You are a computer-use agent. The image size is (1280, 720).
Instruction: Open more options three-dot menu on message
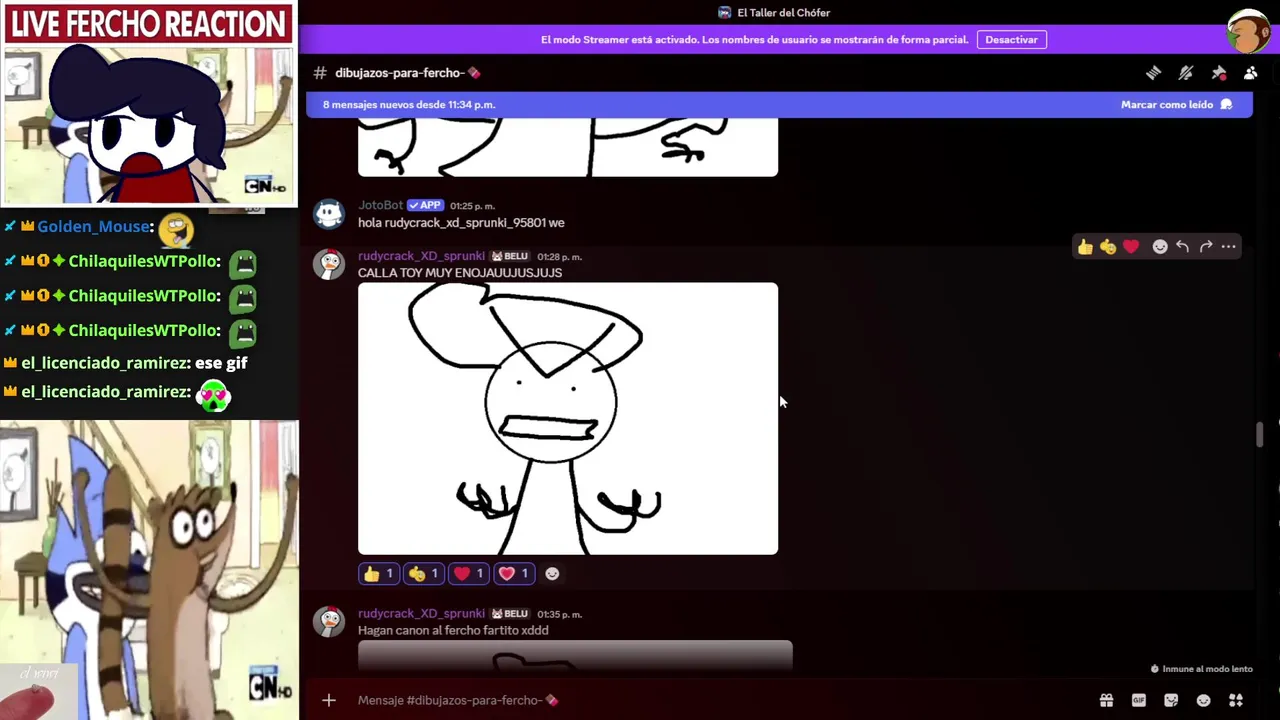[x=1229, y=247]
